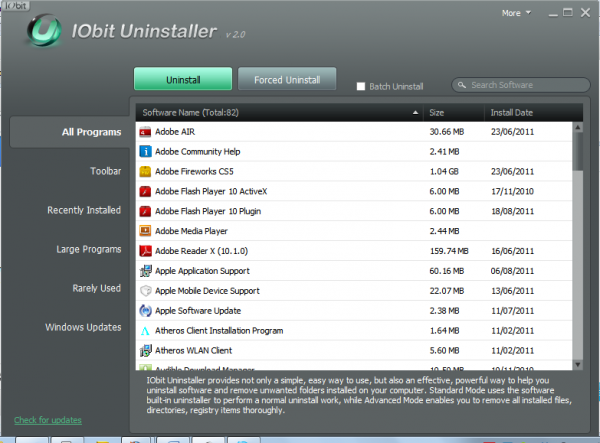Select the Apple Mobile Device Support entry
The image size is (600, 443).
click(x=207, y=291)
